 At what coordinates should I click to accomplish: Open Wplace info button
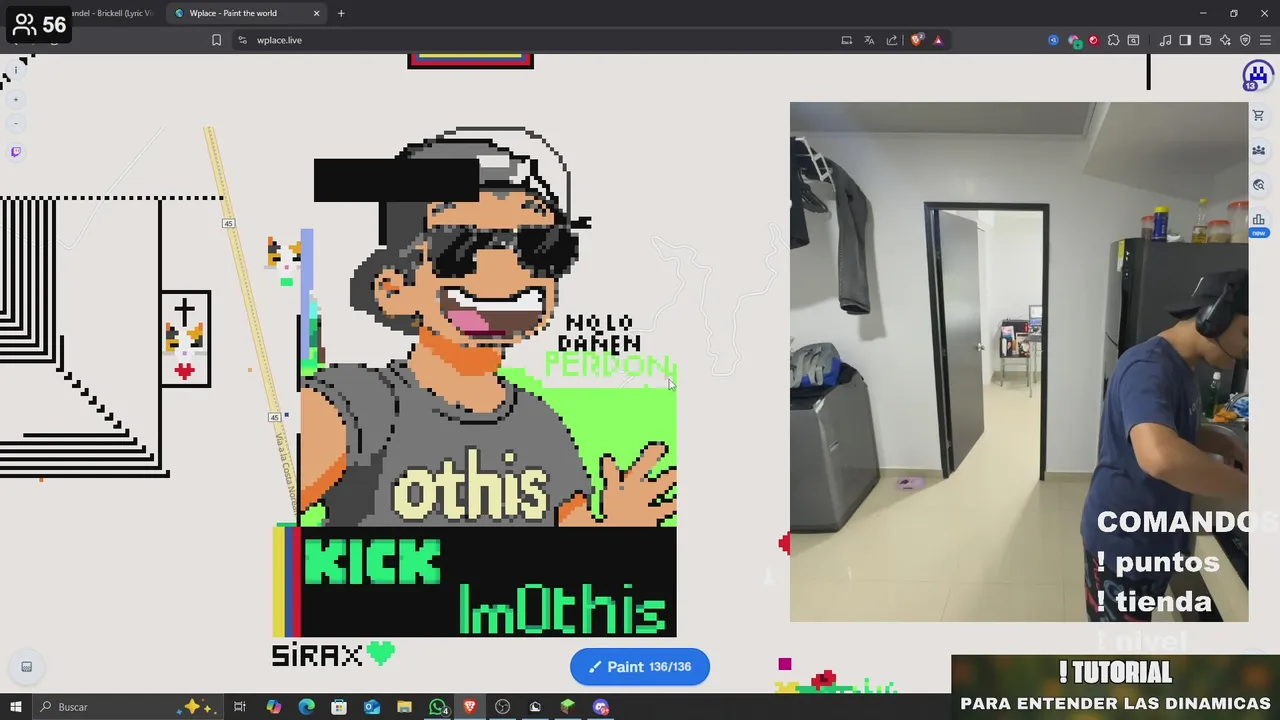point(16,71)
